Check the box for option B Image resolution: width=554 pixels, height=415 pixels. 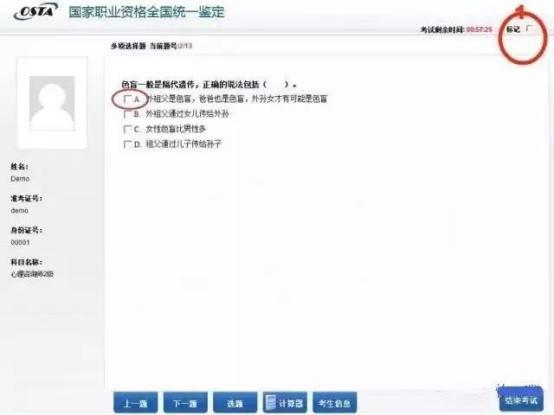click(127, 114)
